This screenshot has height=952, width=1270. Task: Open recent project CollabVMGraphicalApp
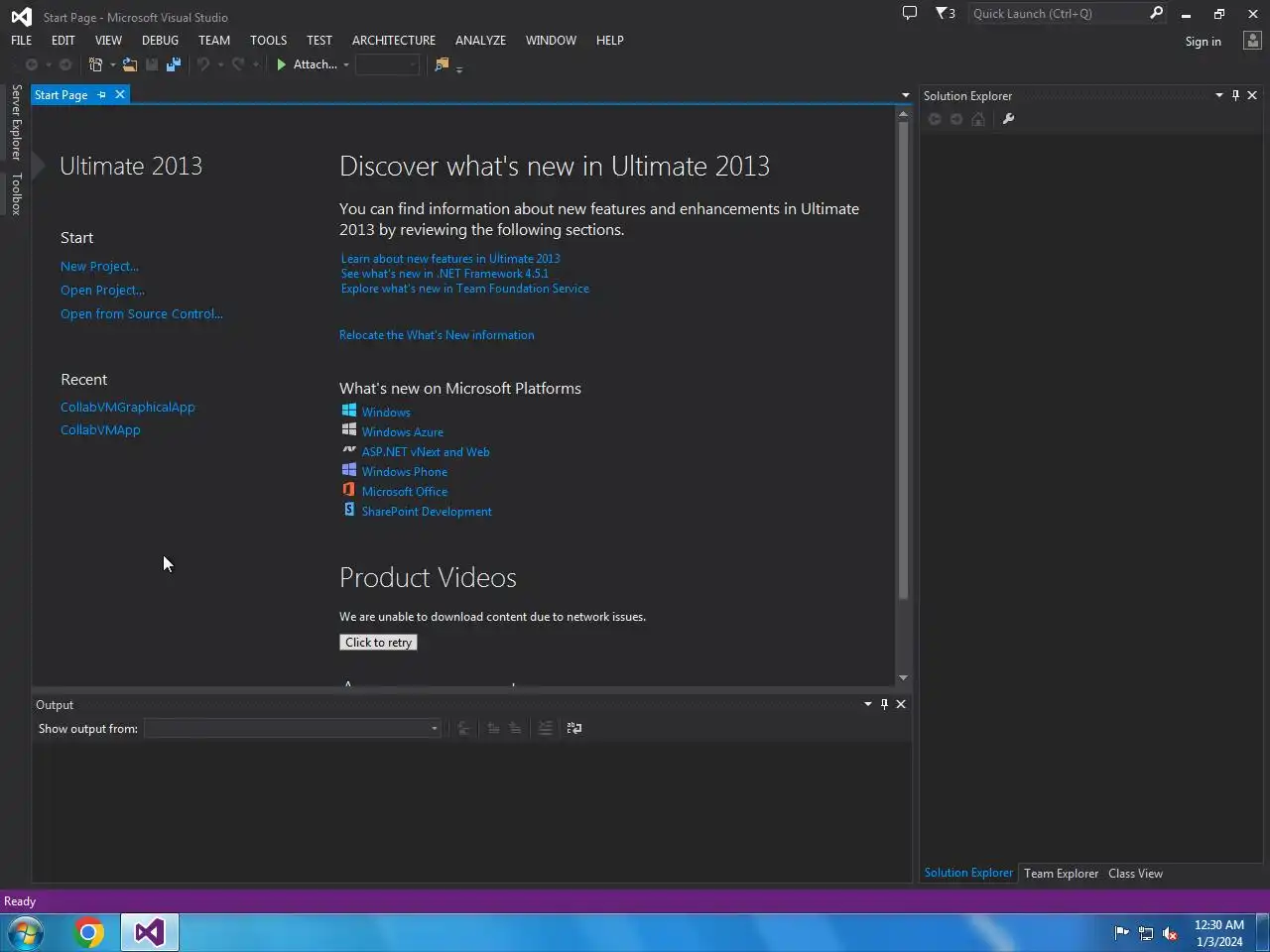128,407
